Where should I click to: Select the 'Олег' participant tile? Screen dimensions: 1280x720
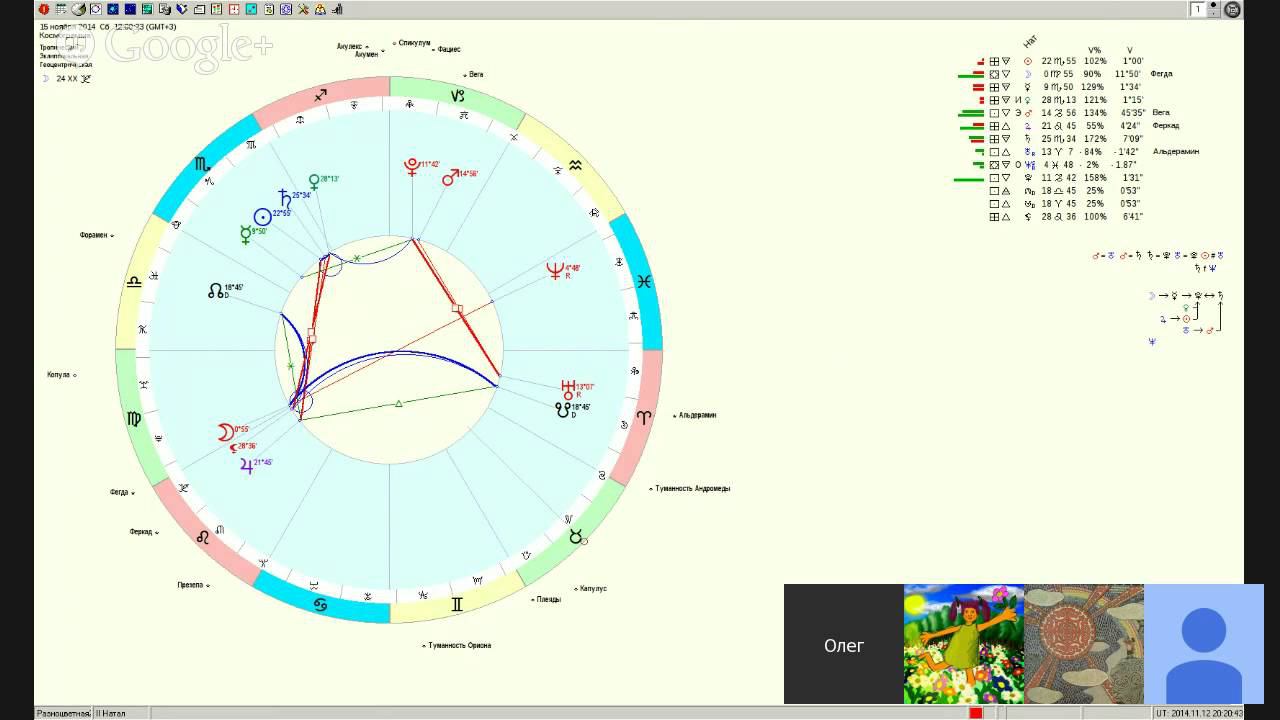point(843,644)
